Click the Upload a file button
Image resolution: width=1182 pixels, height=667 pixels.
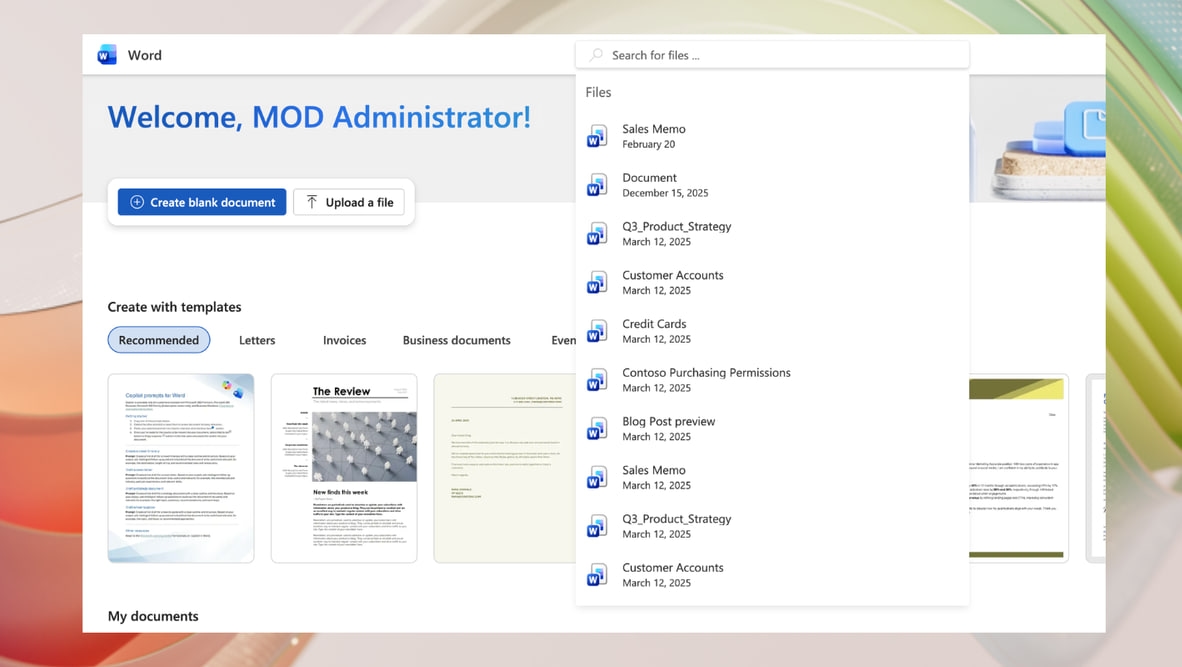pos(348,201)
